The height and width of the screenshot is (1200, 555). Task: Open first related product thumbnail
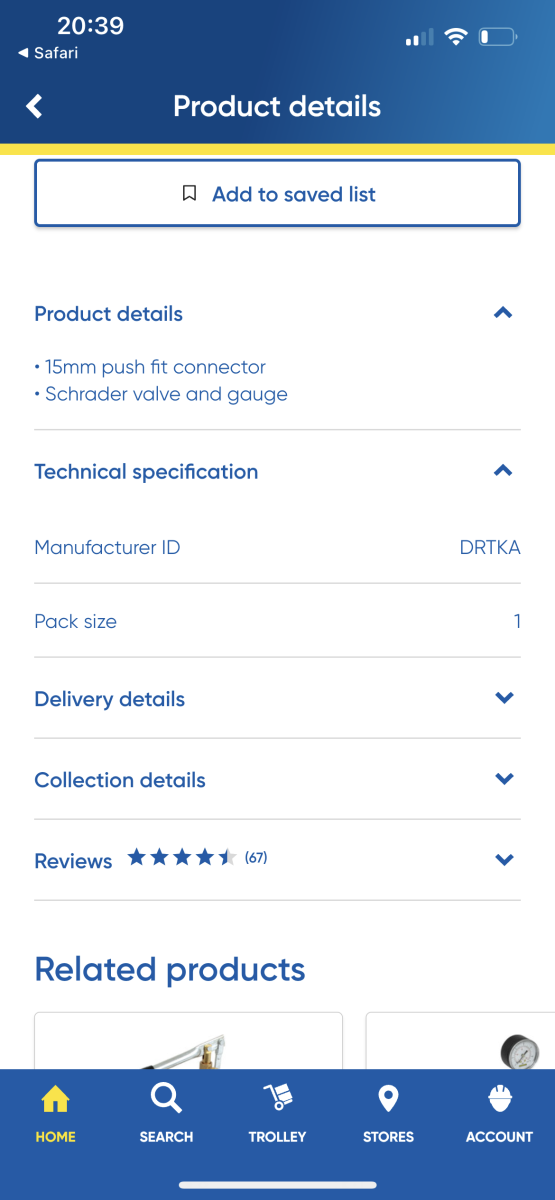coord(188,1040)
